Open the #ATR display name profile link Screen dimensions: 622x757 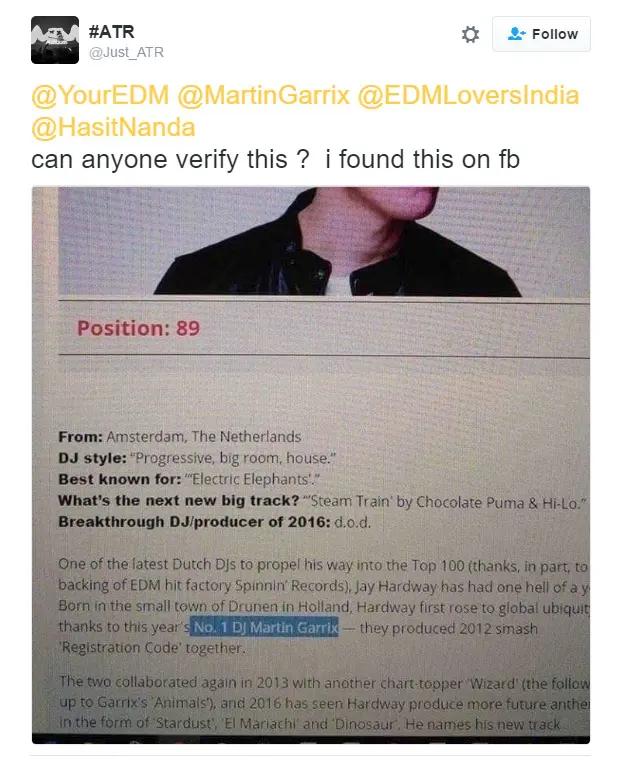click(x=112, y=32)
